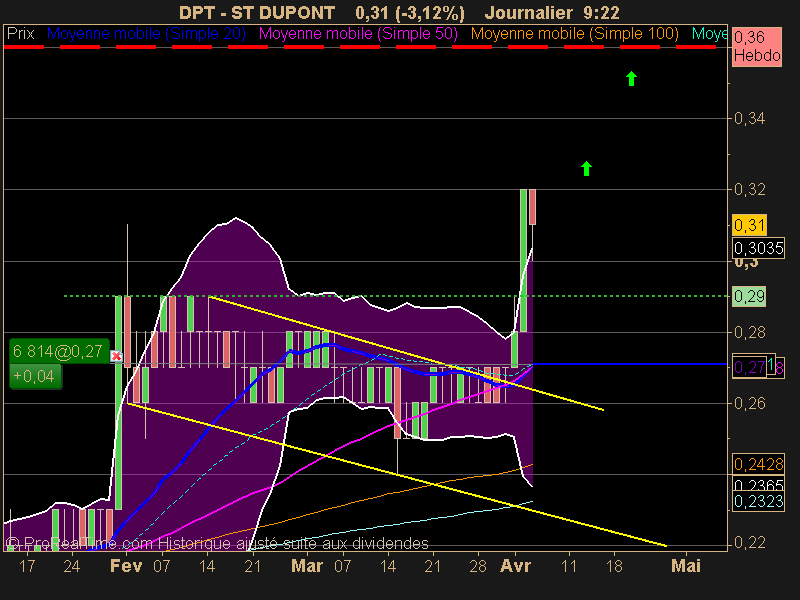Click the cyan 0,2323 value label
800x600 pixels.
(758, 502)
